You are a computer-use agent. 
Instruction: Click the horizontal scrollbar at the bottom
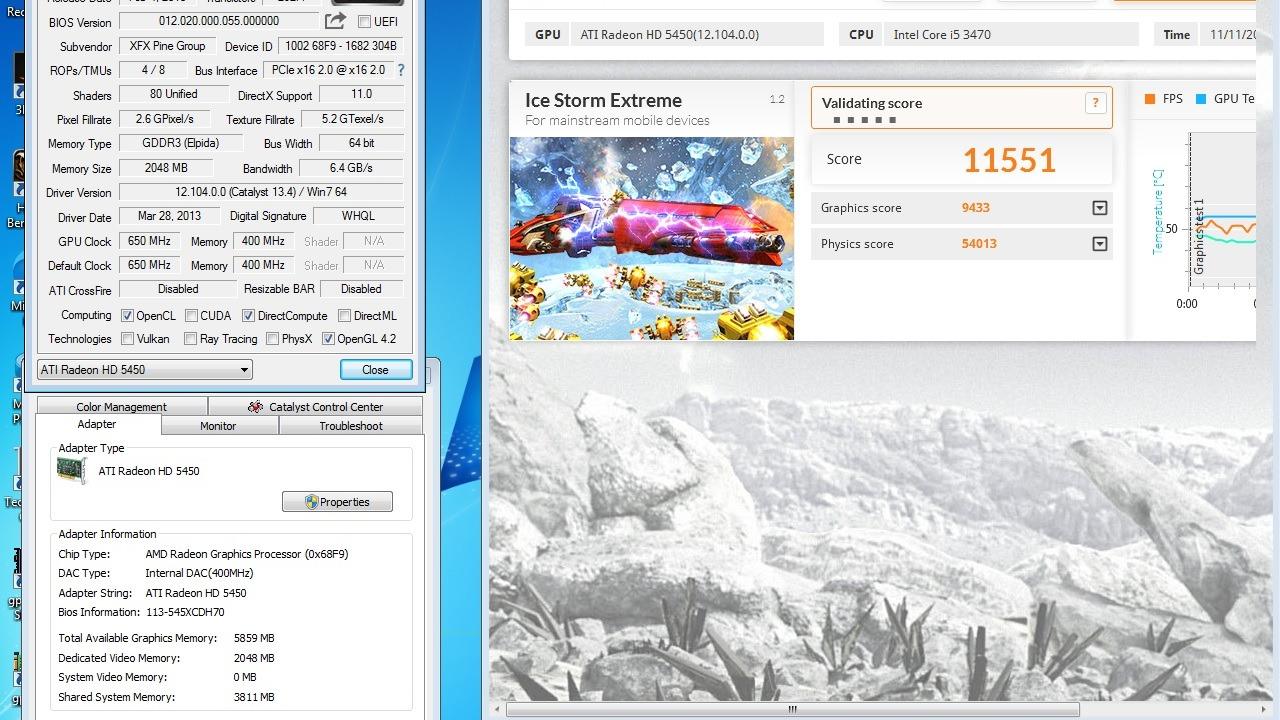792,710
